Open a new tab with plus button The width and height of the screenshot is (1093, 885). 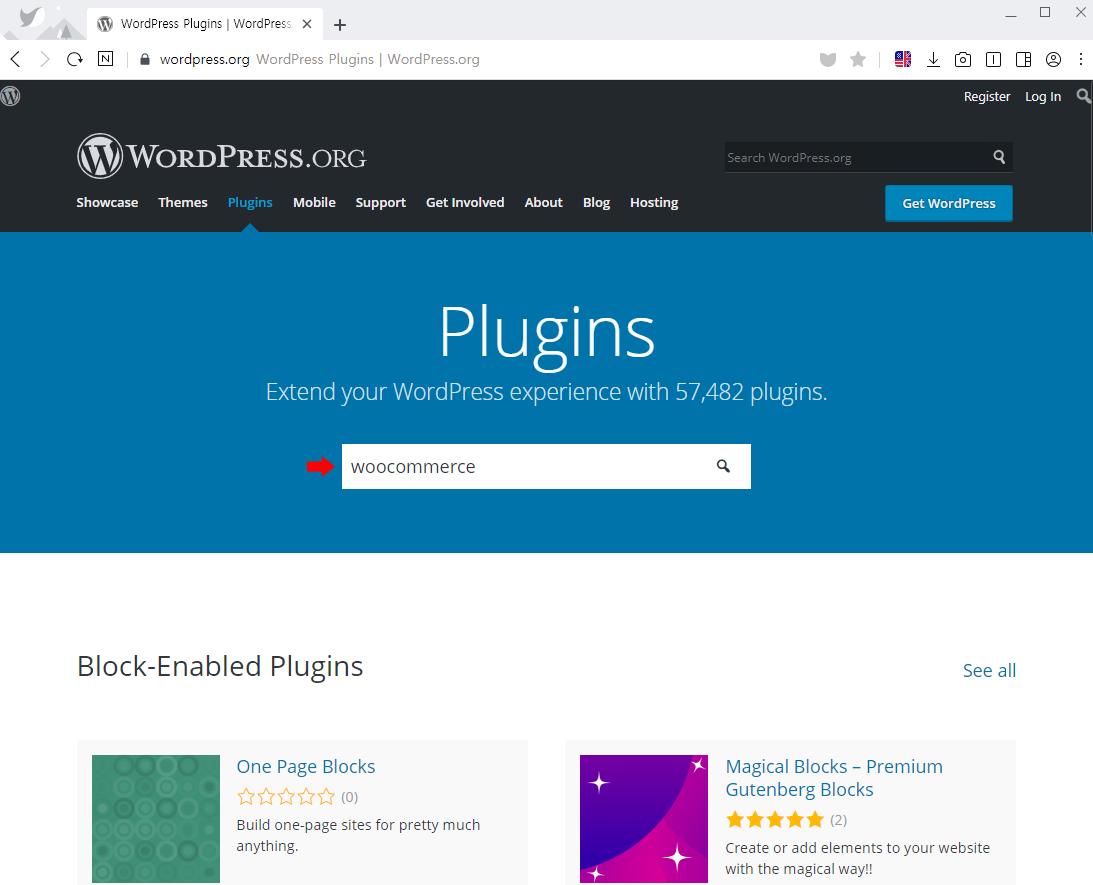tap(339, 25)
